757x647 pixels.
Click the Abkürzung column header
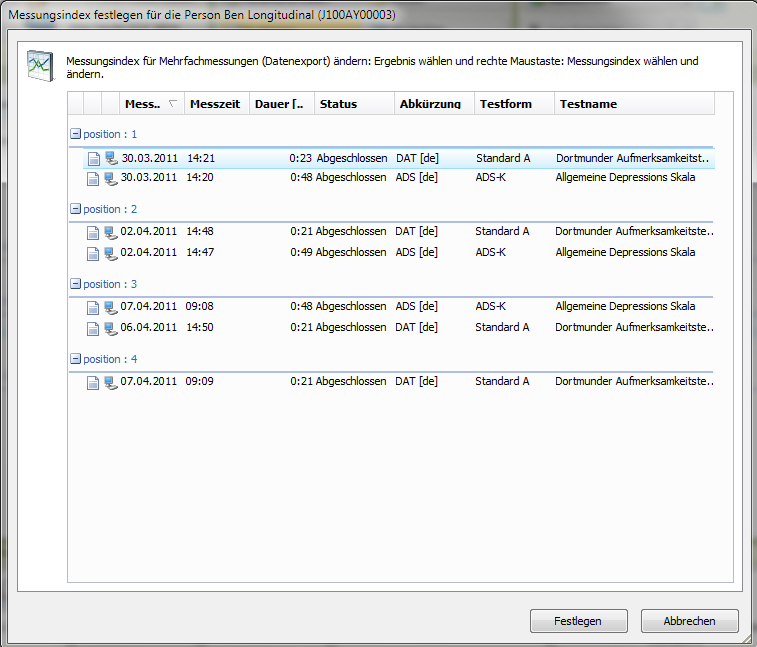pyautogui.click(x=429, y=104)
